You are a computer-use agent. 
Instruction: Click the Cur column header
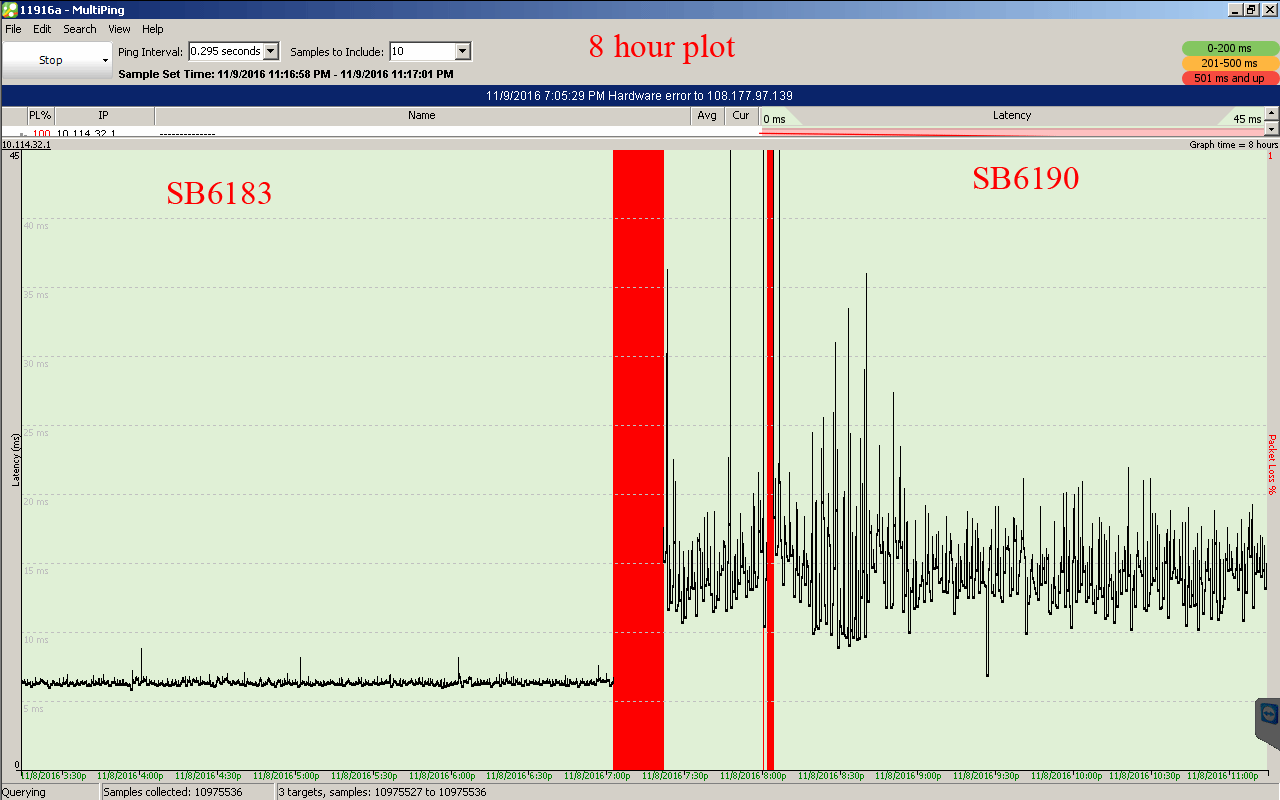coord(741,116)
